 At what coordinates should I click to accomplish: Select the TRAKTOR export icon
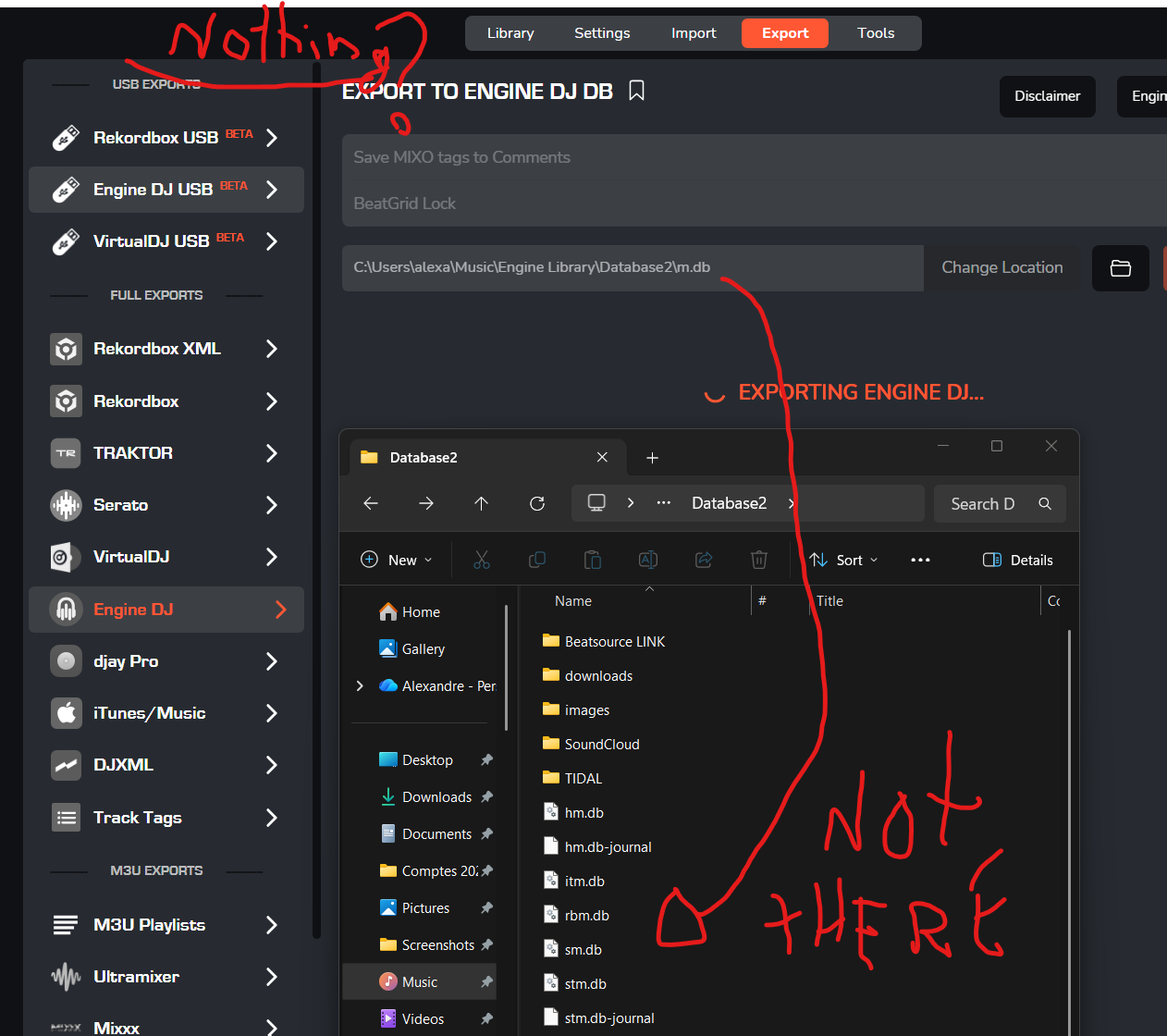[66, 453]
